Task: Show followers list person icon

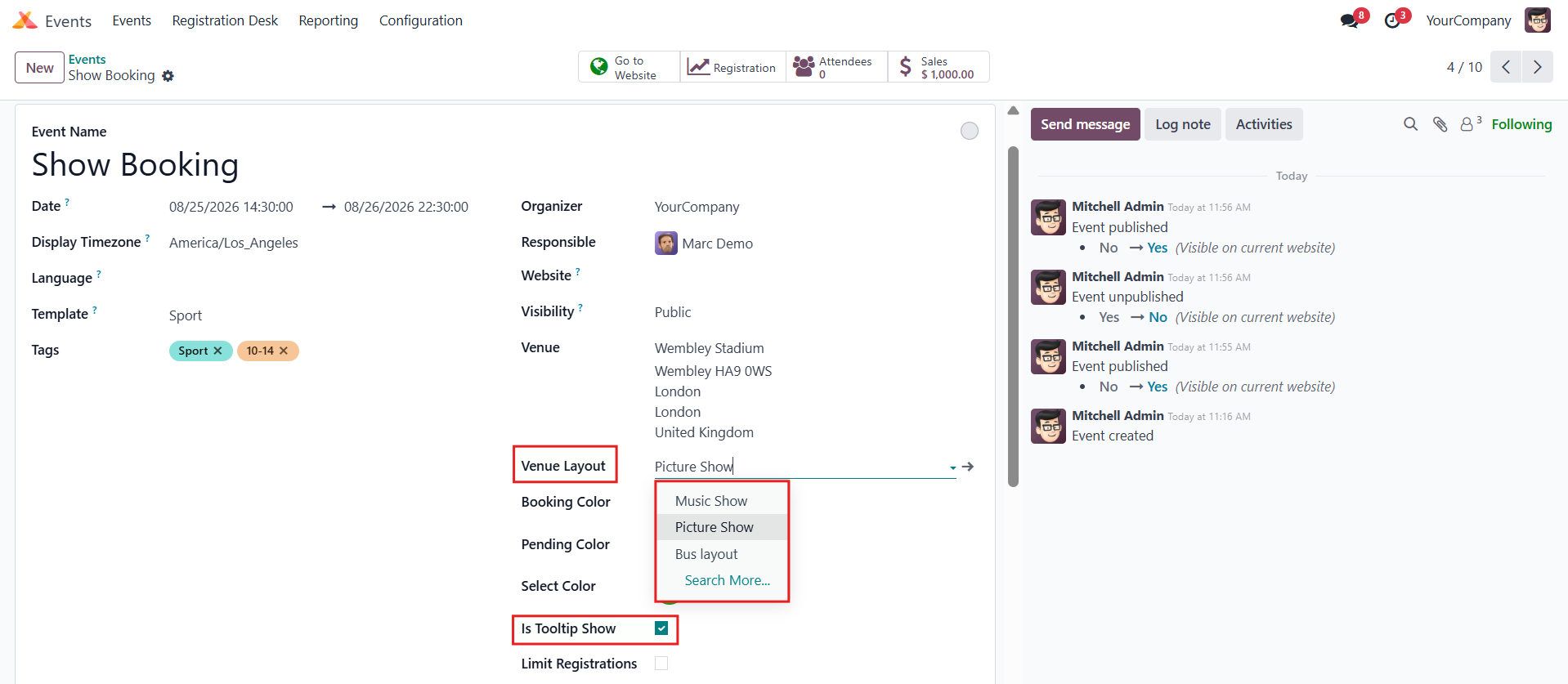Action: pyautogui.click(x=1467, y=124)
